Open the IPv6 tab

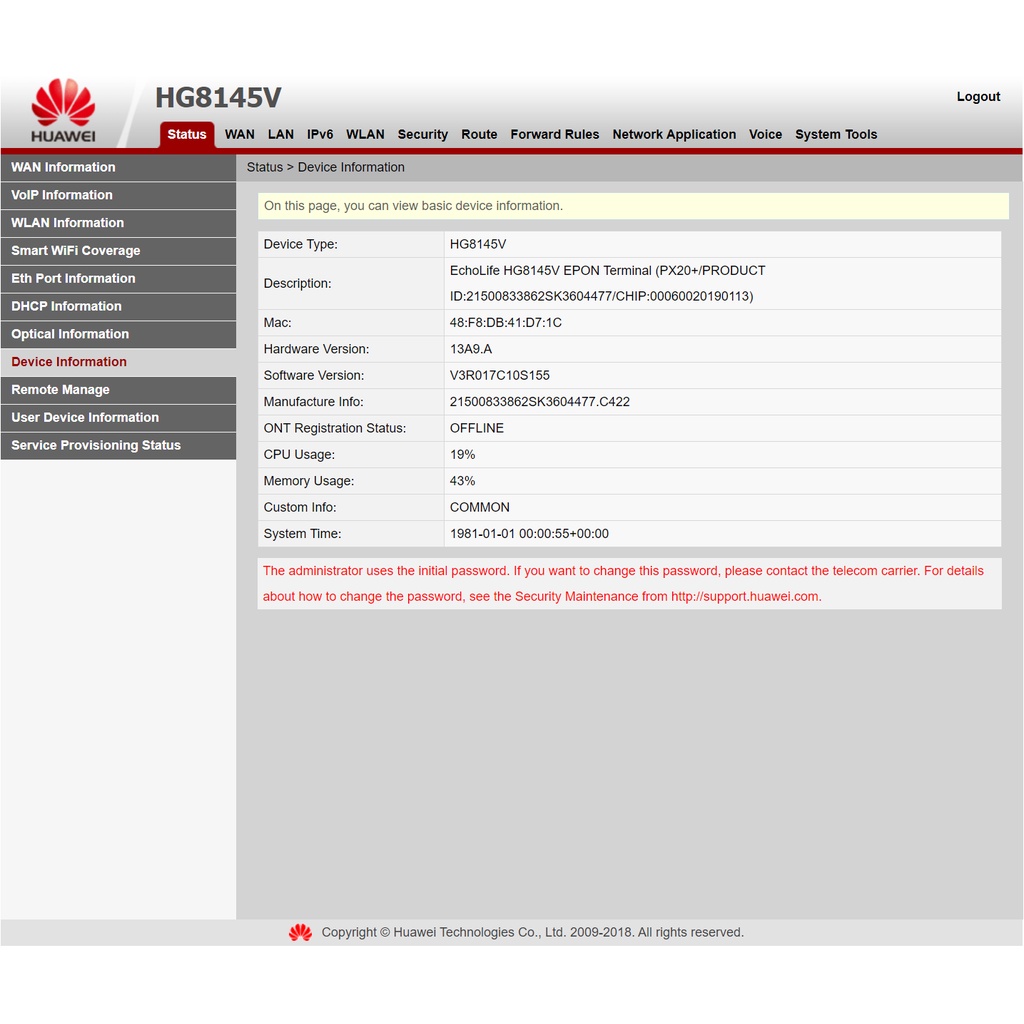coord(320,135)
